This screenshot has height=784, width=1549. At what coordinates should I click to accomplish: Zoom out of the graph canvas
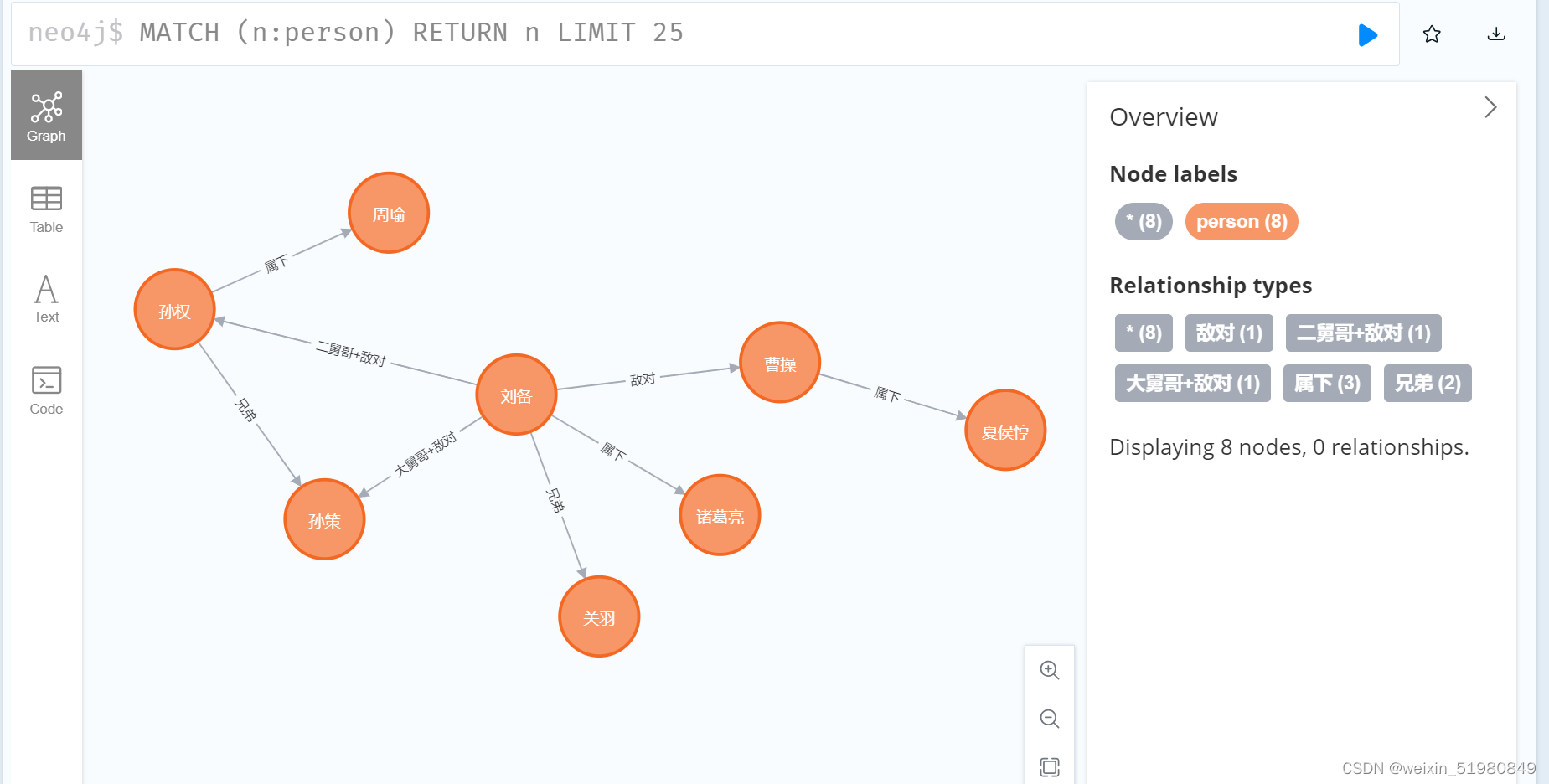(x=1050, y=718)
